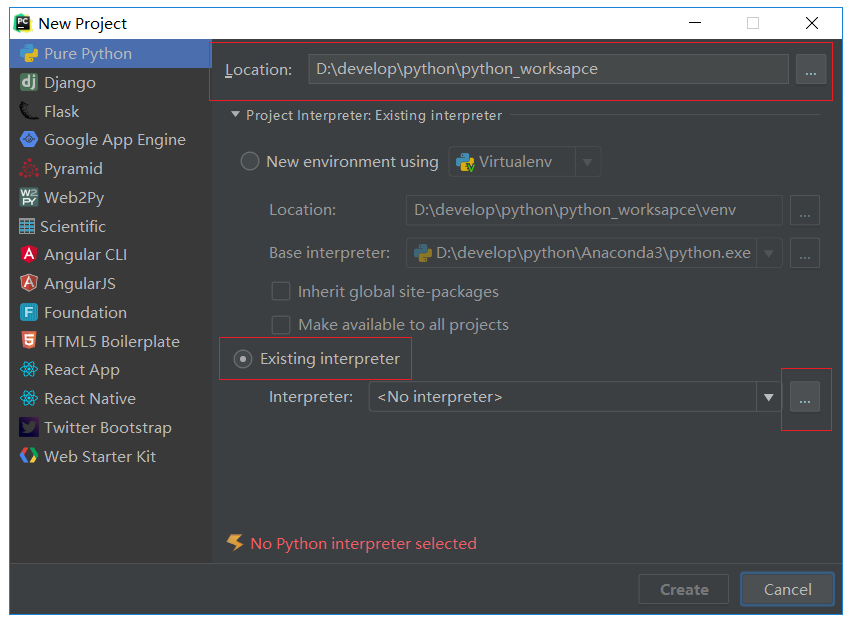
Task: Click the PyCharm logo in title bar
Action: pyautogui.click(x=23, y=23)
